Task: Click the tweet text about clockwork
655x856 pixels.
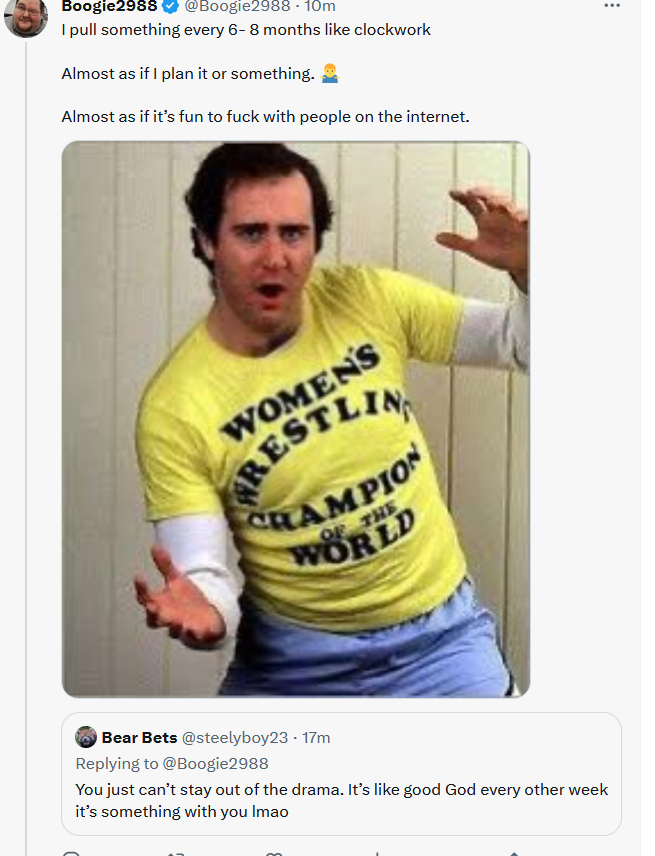Action: 246,29
